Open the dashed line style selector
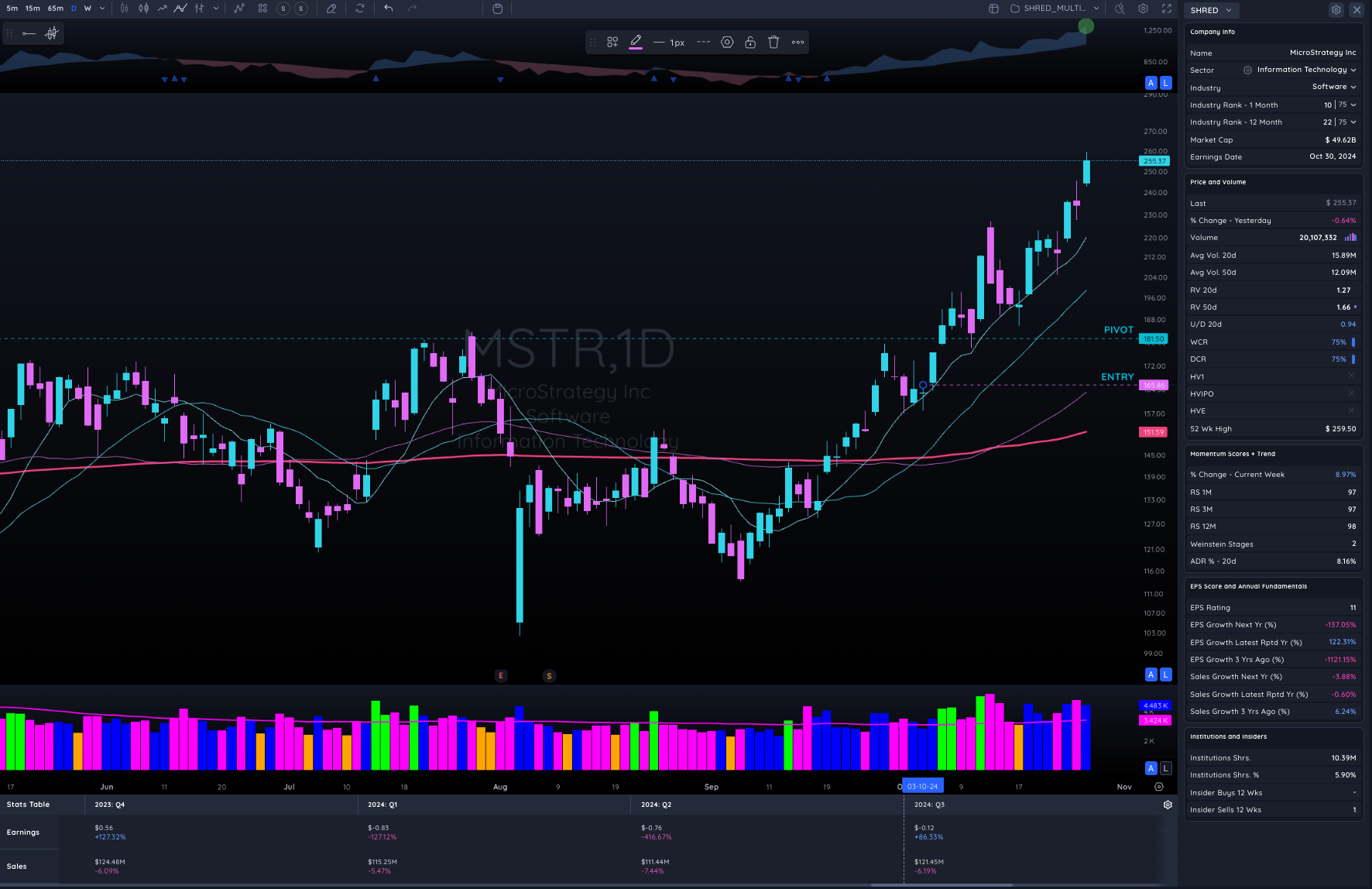The width and height of the screenshot is (1372, 889). (x=703, y=42)
